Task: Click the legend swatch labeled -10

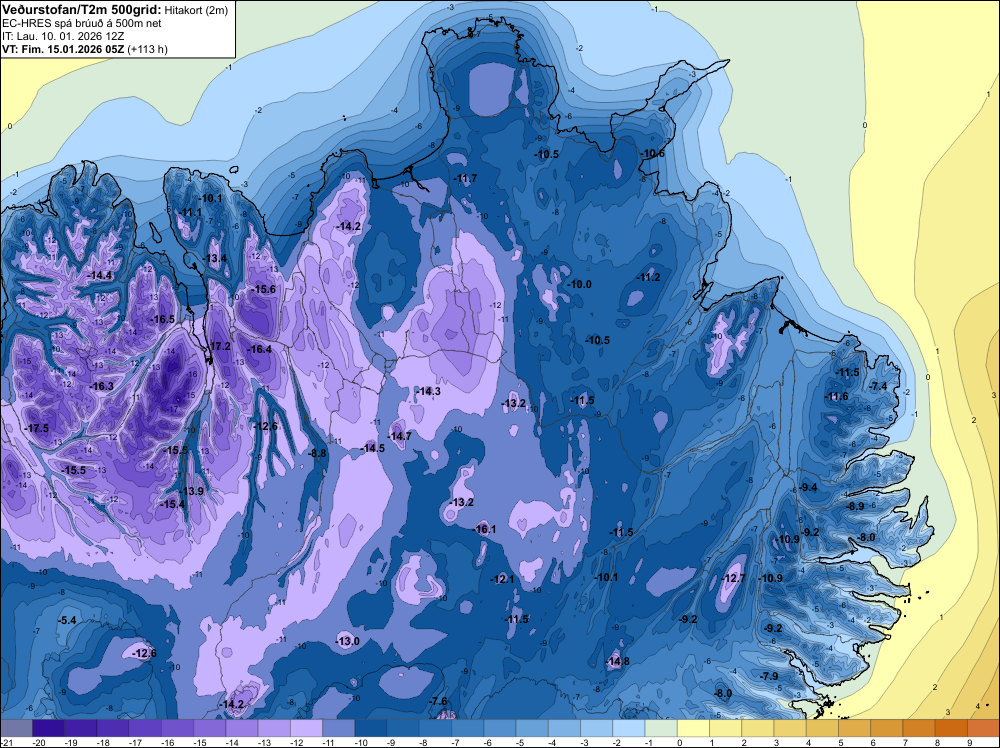Action: coord(371,728)
